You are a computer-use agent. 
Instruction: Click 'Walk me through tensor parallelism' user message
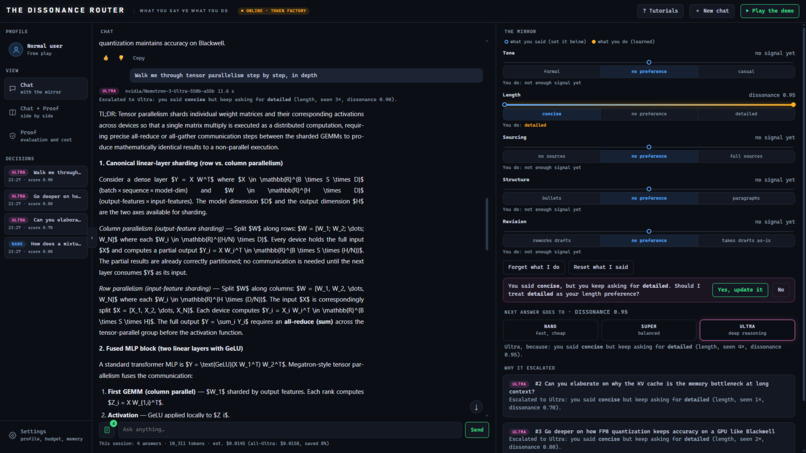pos(306,75)
